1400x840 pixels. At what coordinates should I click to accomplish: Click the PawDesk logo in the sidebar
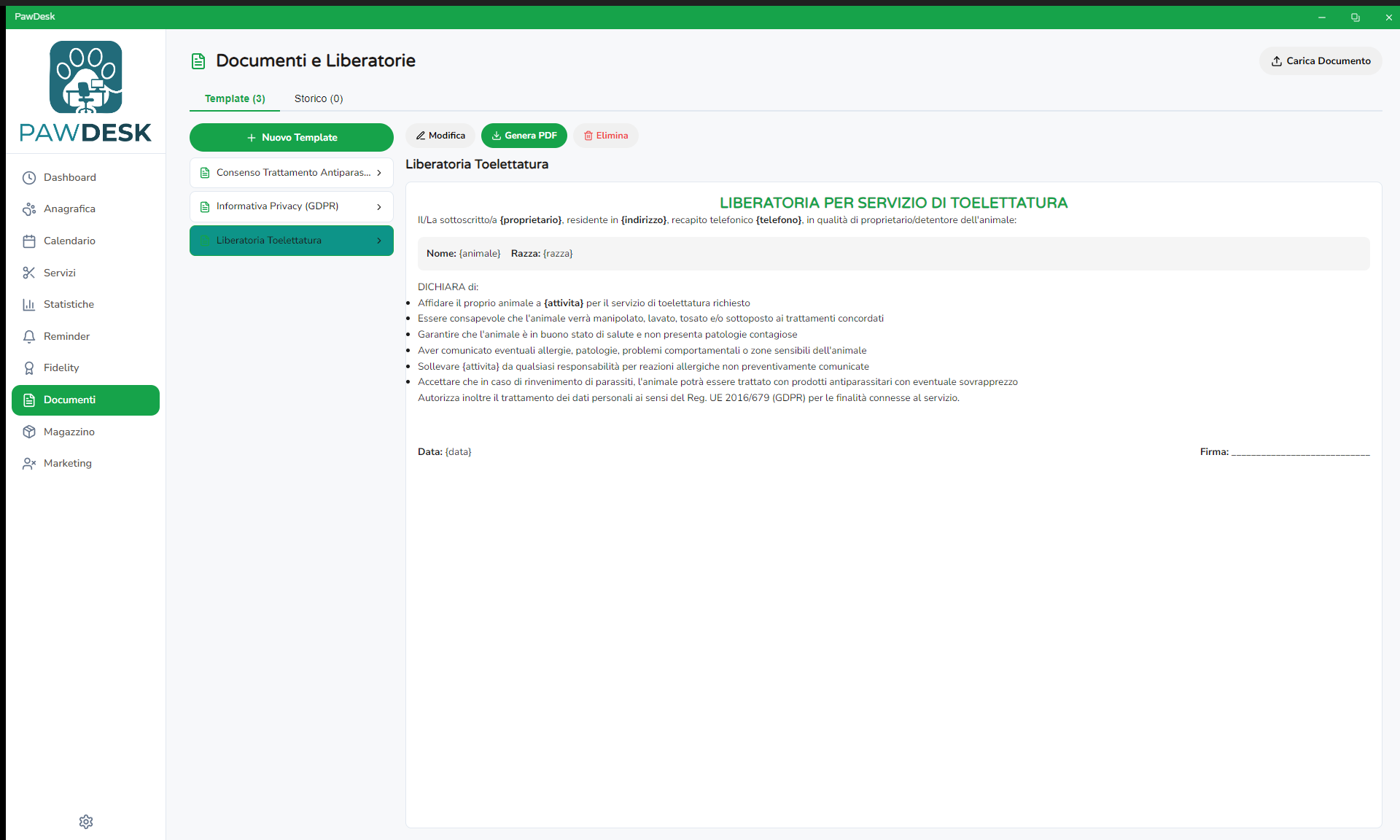(85, 92)
